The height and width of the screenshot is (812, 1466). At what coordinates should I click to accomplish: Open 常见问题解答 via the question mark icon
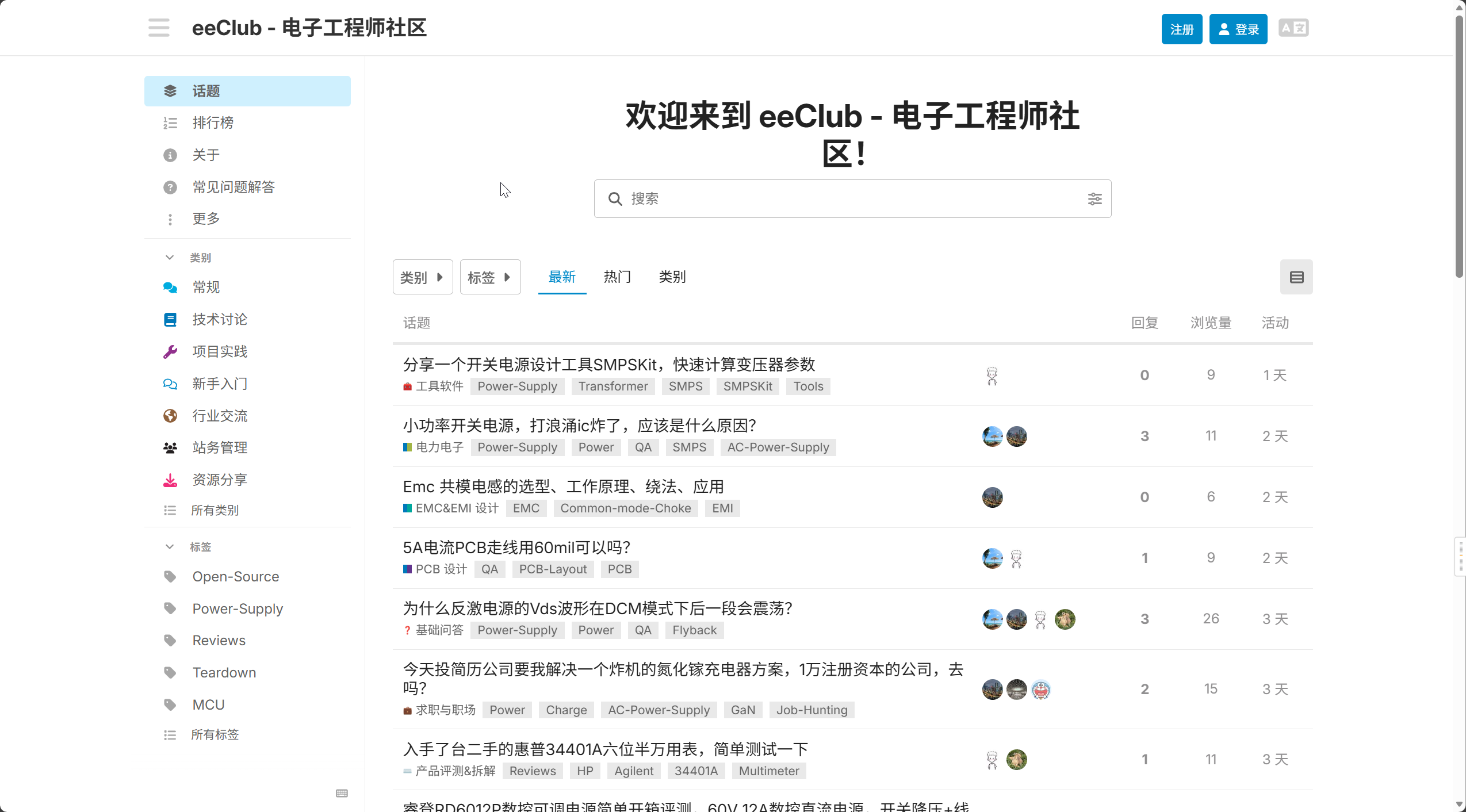(170, 186)
